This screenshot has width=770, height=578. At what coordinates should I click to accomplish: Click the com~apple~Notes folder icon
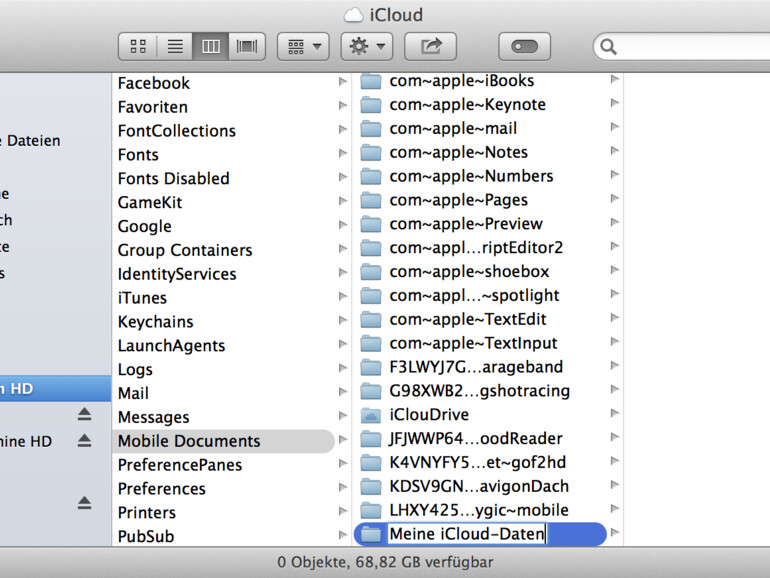[371, 152]
